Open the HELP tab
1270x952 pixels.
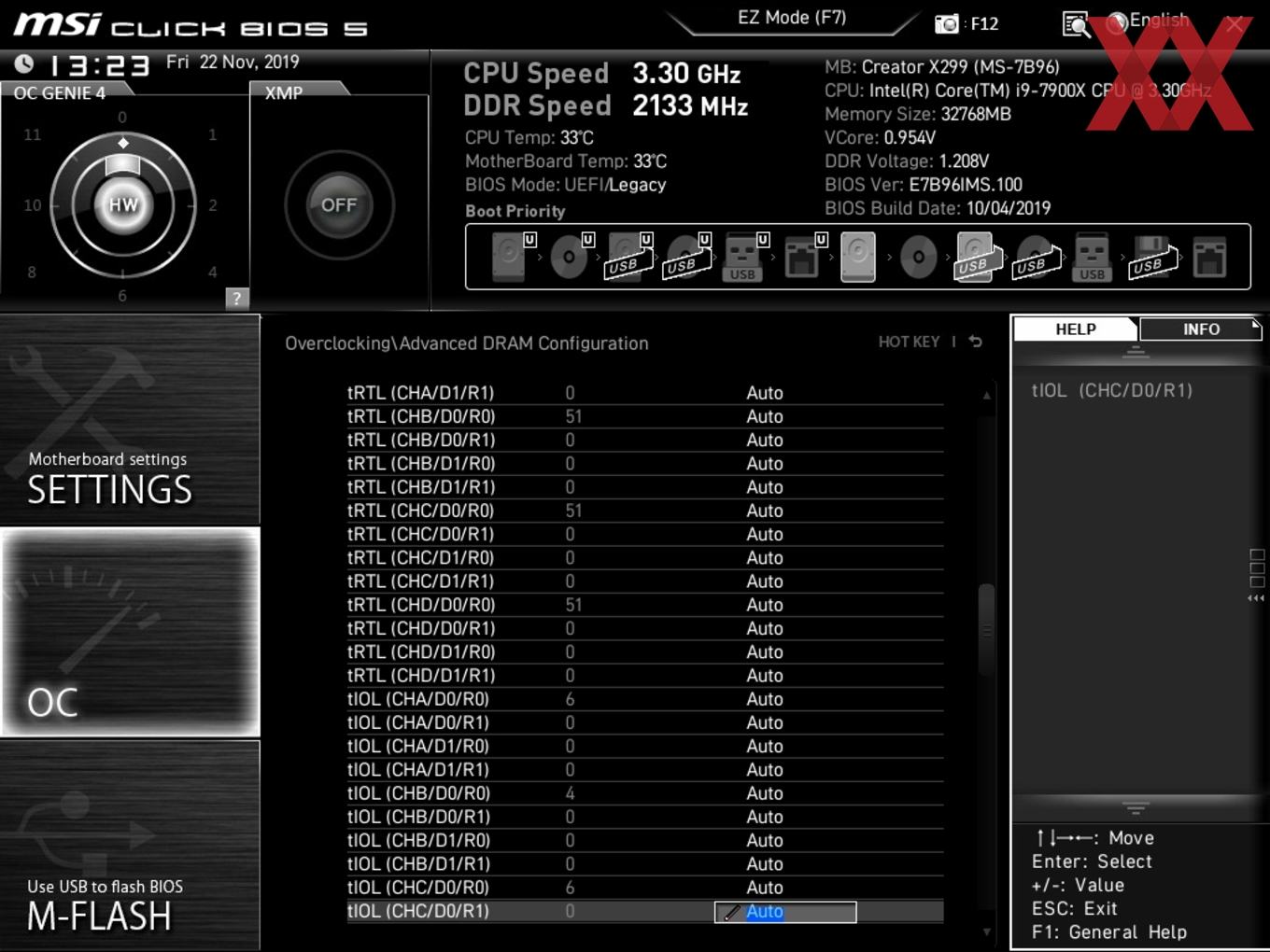point(1075,329)
